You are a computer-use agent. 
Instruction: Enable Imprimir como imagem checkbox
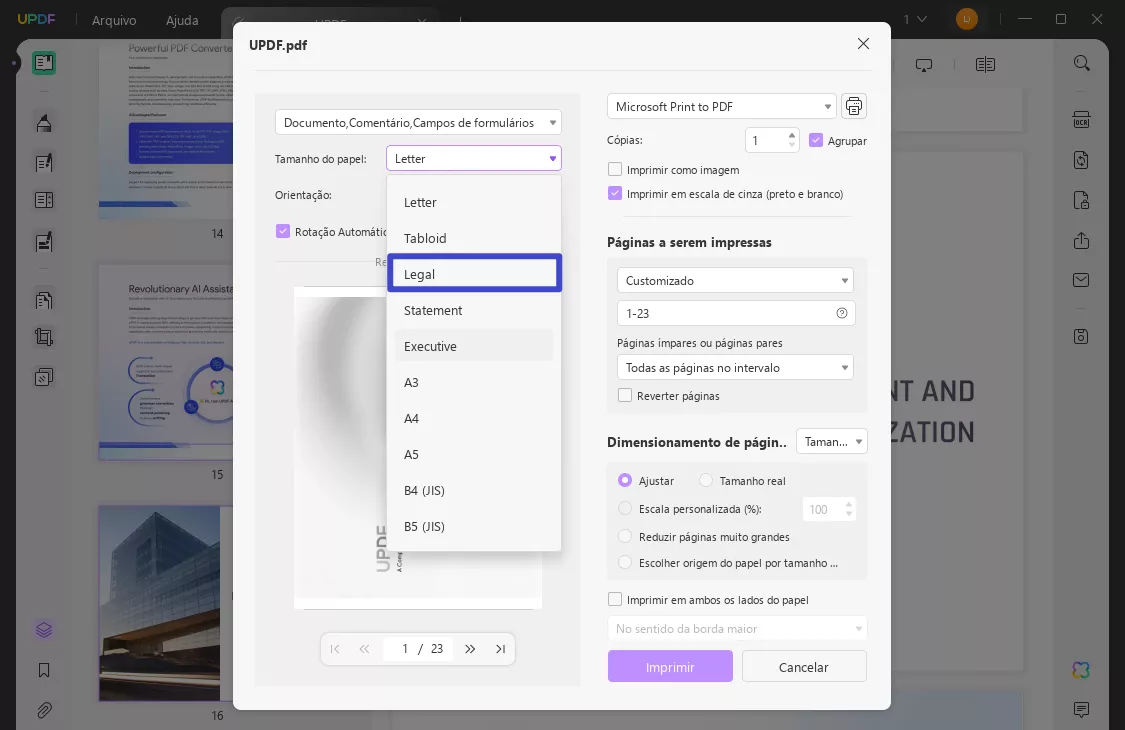tap(615, 169)
